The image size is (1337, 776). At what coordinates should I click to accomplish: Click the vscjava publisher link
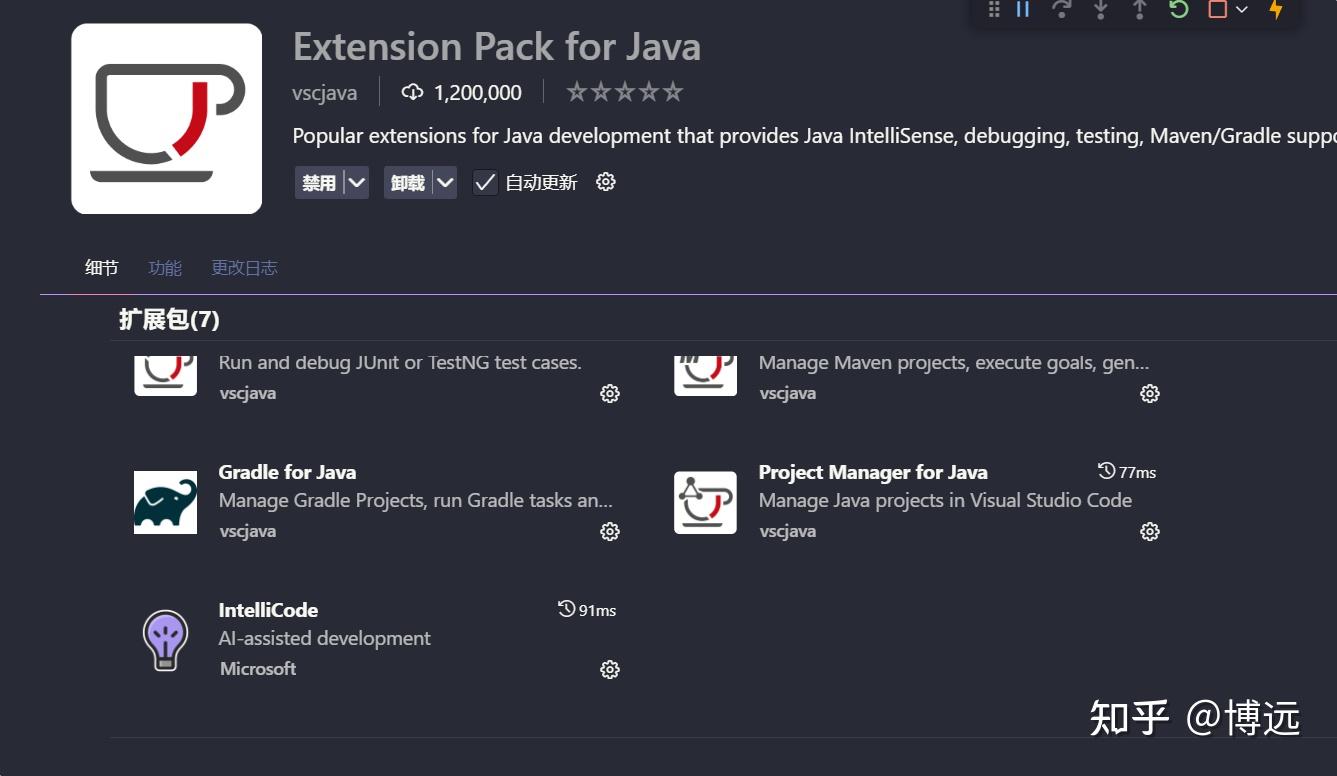click(x=324, y=92)
